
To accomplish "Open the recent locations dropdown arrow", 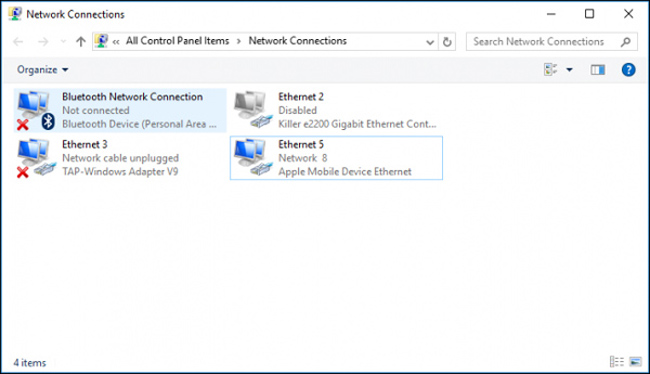I will pyautogui.click(x=63, y=41).
